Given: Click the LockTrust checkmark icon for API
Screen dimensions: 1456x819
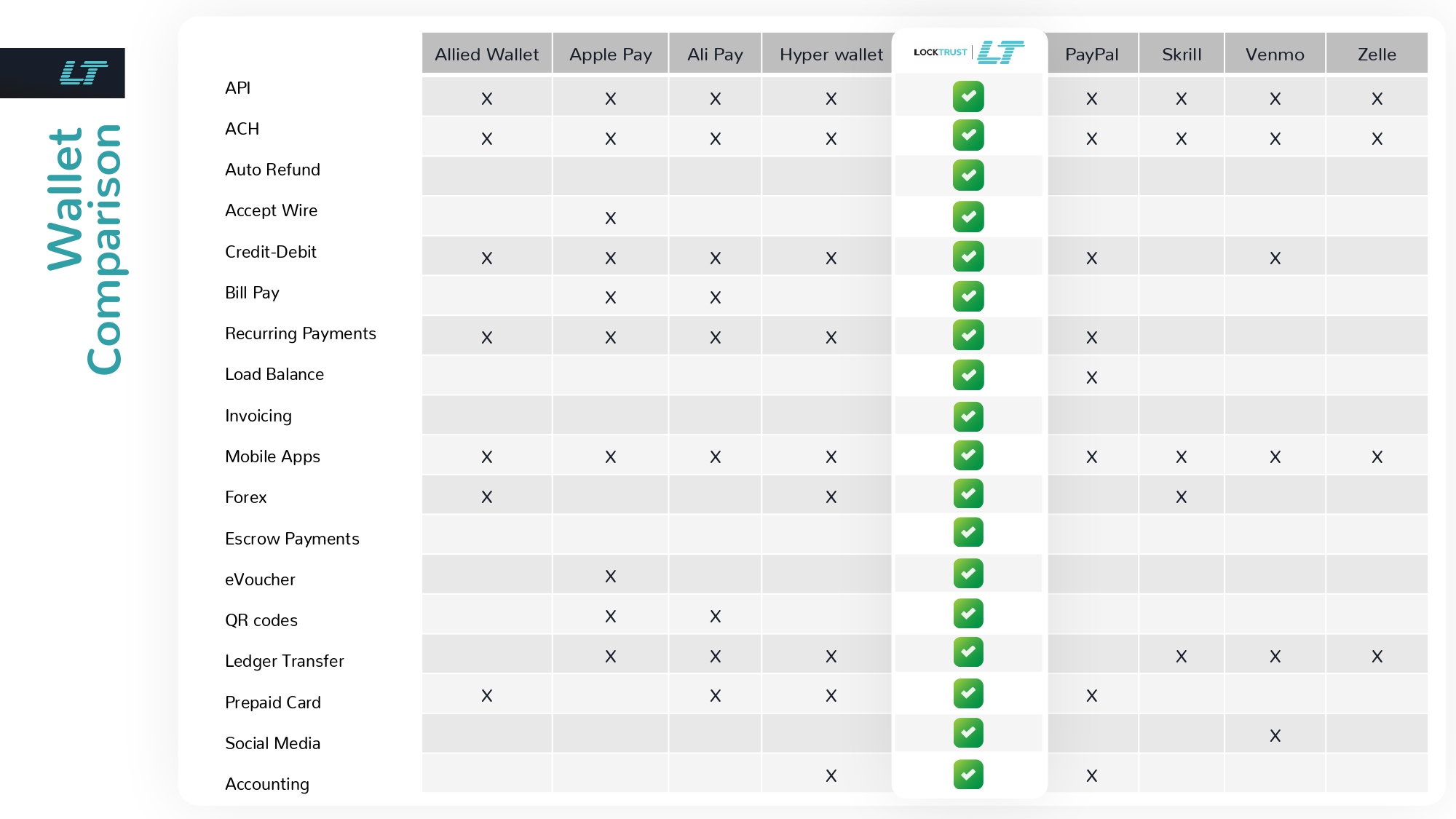Looking at the screenshot, I should point(967,97).
